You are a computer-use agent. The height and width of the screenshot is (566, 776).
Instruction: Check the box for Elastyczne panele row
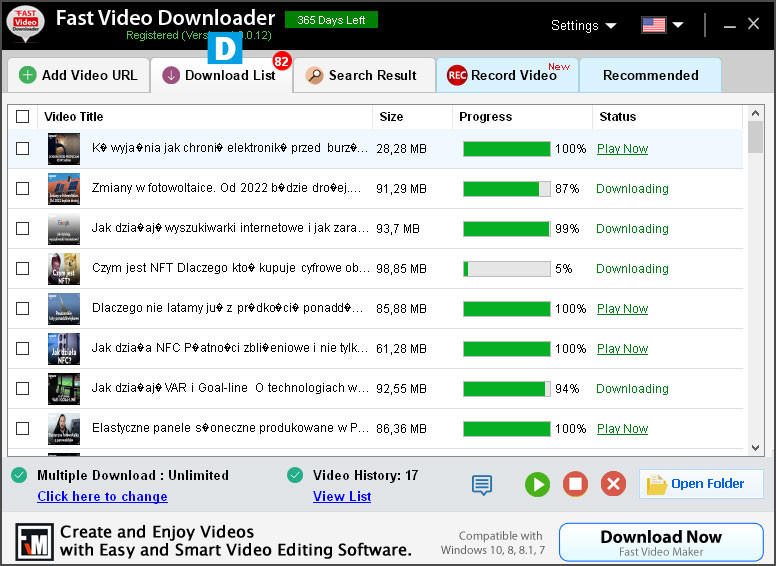point(22,428)
